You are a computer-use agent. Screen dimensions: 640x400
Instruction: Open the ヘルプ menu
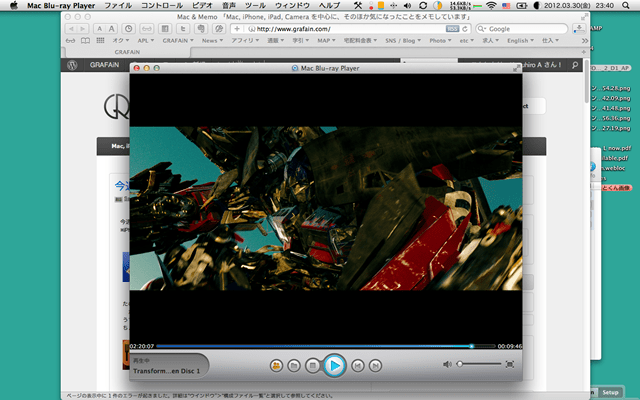[x=329, y=5]
